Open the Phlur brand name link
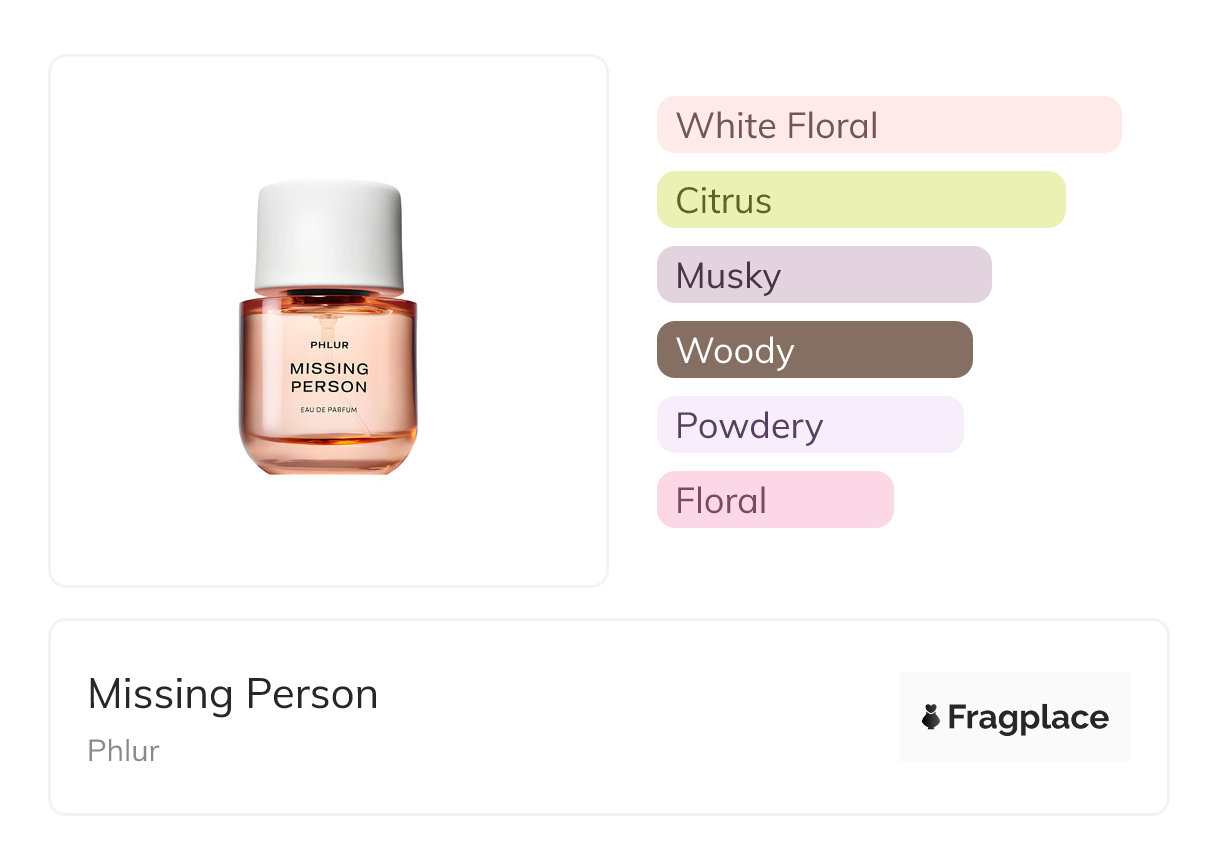The image size is (1218, 864). point(123,751)
